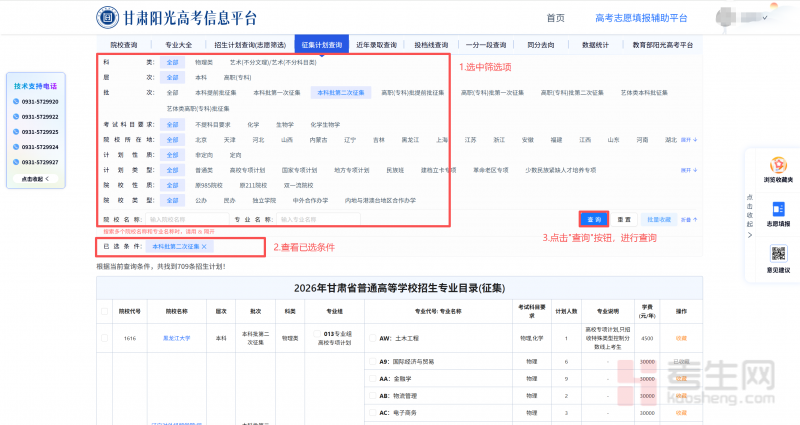The width and height of the screenshot is (800, 425).
Task: Check the row checkbox for 院校代号 1616
Action: click(x=105, y=338)
